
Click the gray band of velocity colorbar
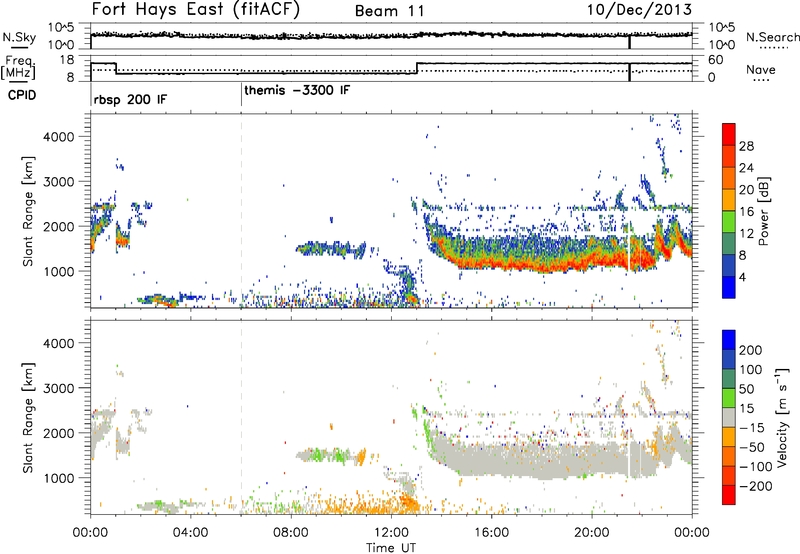point(729,417)
